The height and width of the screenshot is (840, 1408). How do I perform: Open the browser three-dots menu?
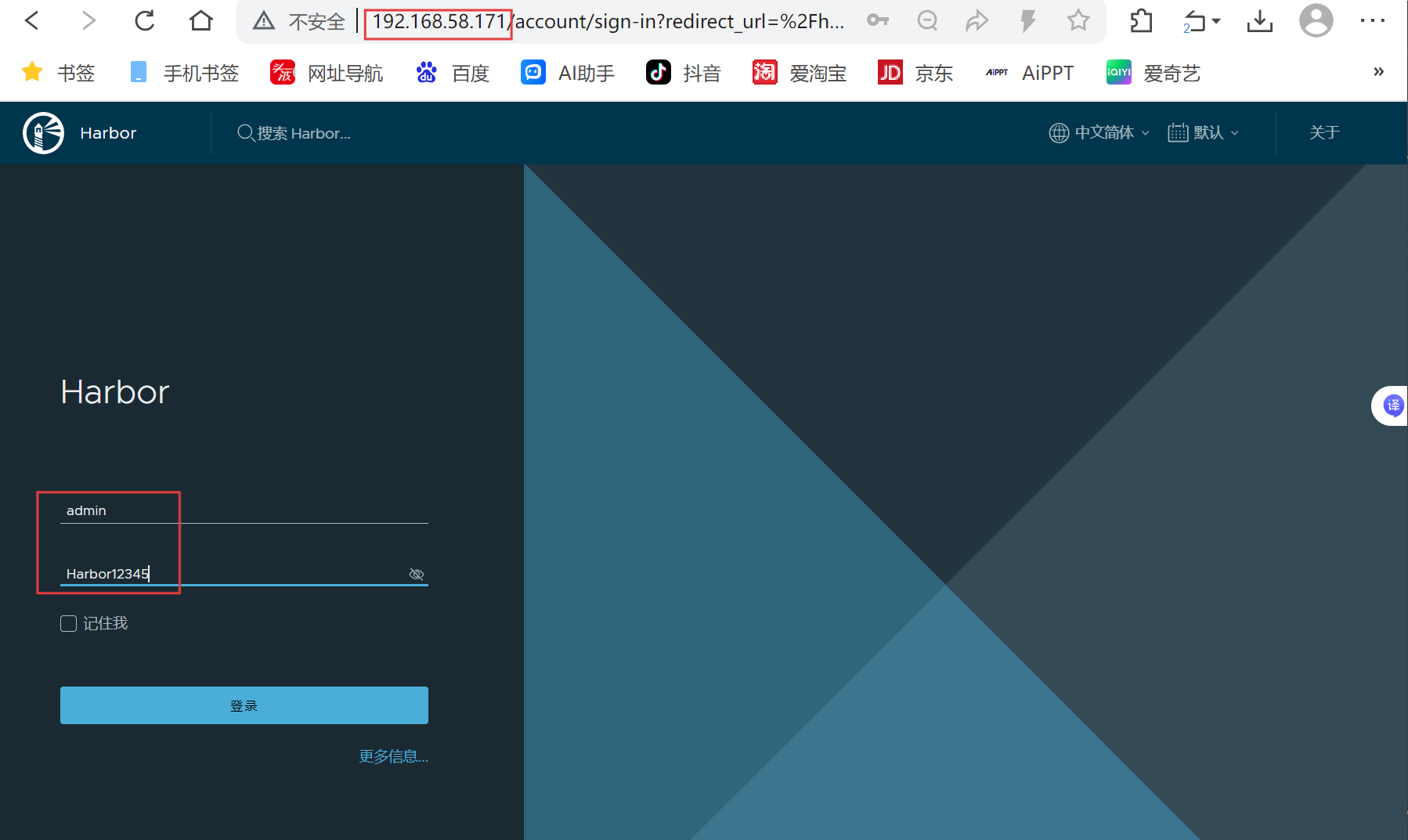click(1373, 20)
